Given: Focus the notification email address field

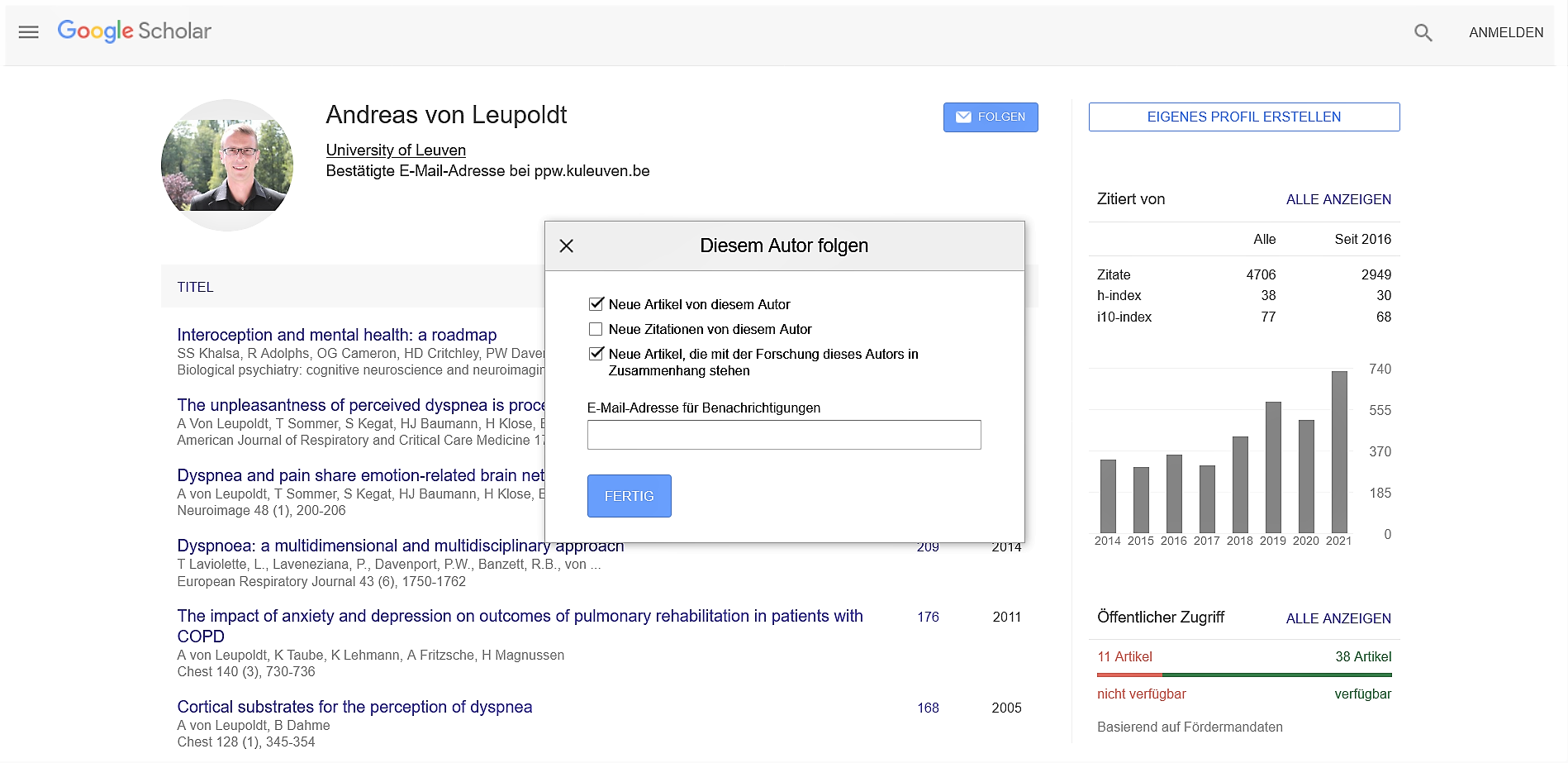Looking at the screenshot, I should pos(783,435).
